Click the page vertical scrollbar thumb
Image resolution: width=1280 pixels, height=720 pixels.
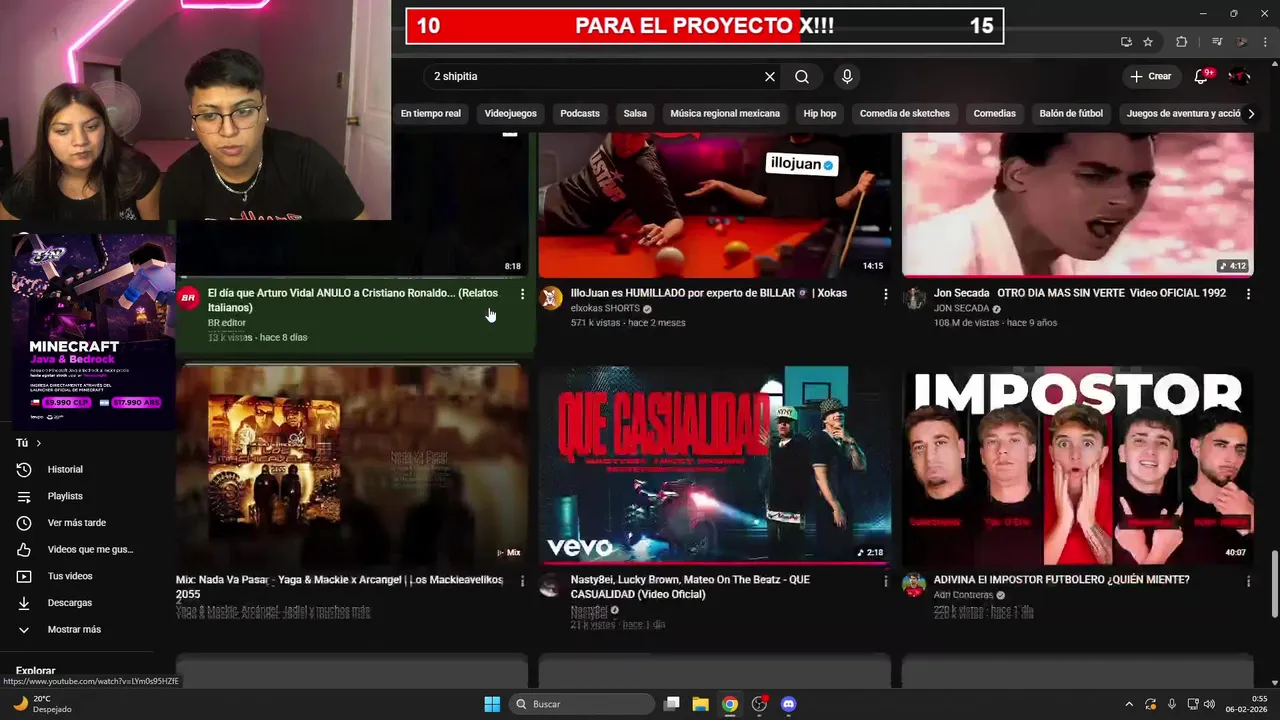click(x=1274, y=583)
